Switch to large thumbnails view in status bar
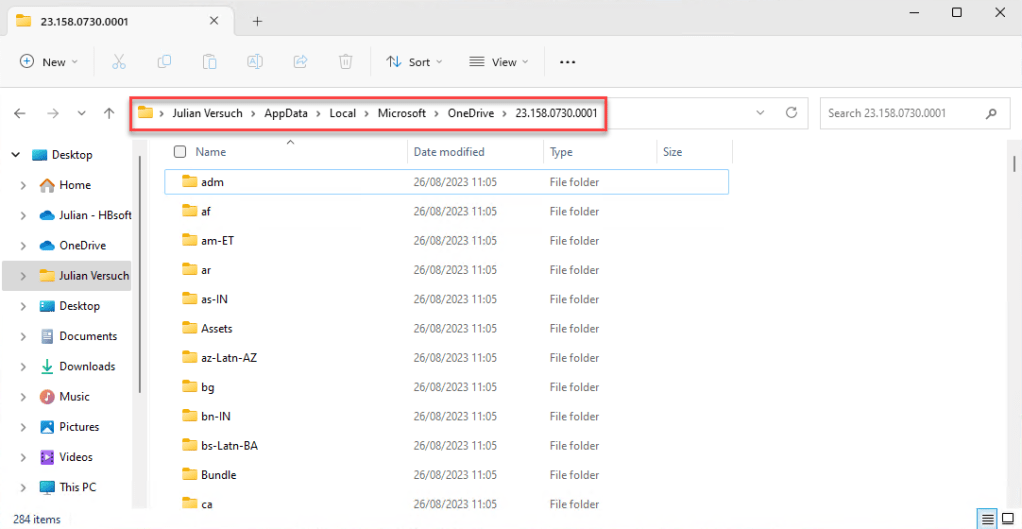 (x=1008, y=519)
